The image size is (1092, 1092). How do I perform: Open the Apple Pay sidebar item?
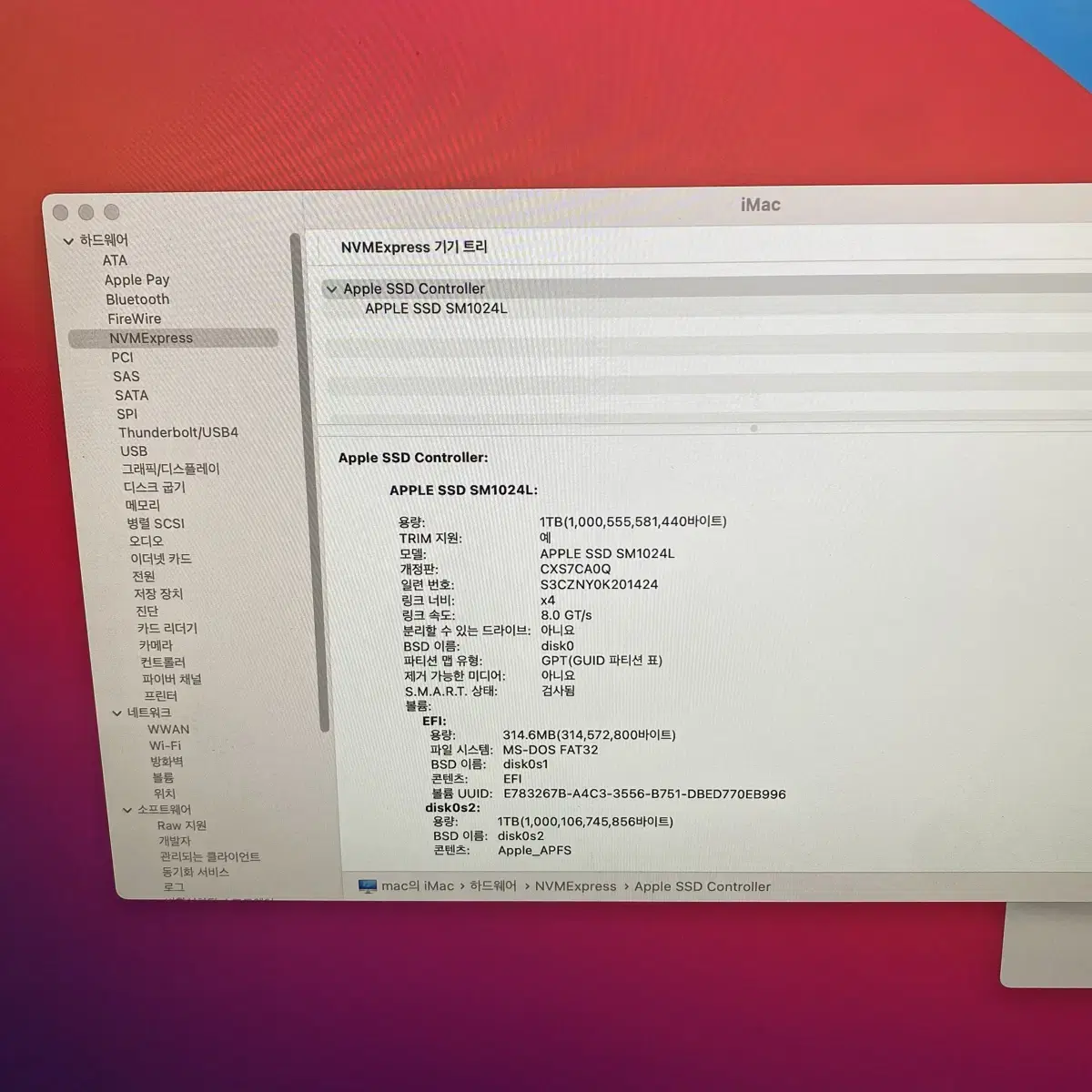[136, 280]
